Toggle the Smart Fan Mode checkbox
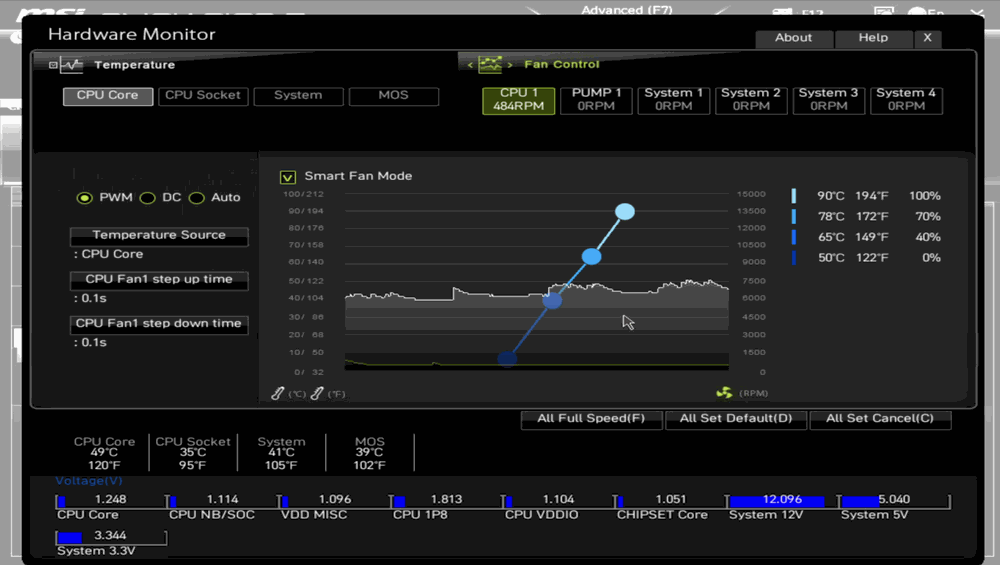 (288, 177)
